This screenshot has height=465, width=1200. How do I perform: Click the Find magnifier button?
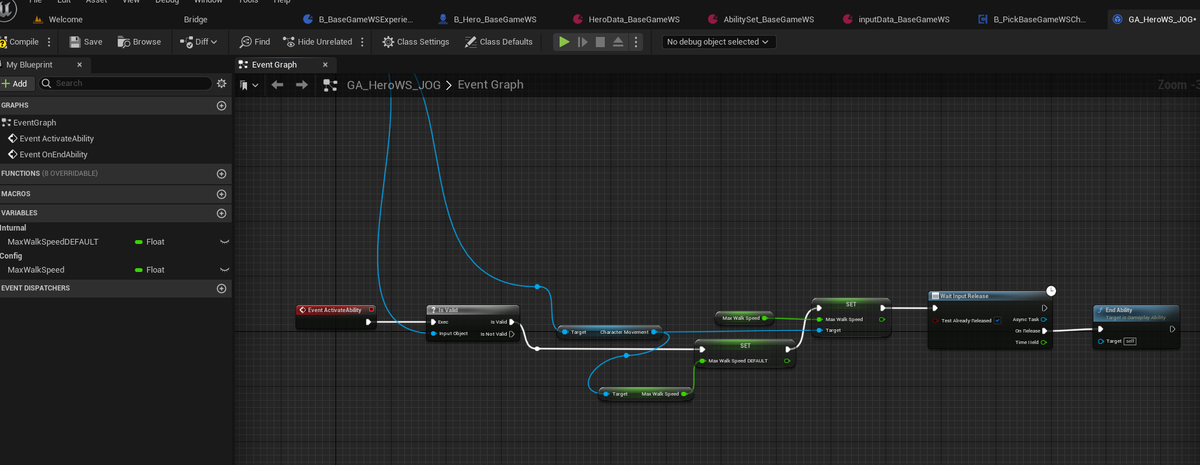(255, 42)
